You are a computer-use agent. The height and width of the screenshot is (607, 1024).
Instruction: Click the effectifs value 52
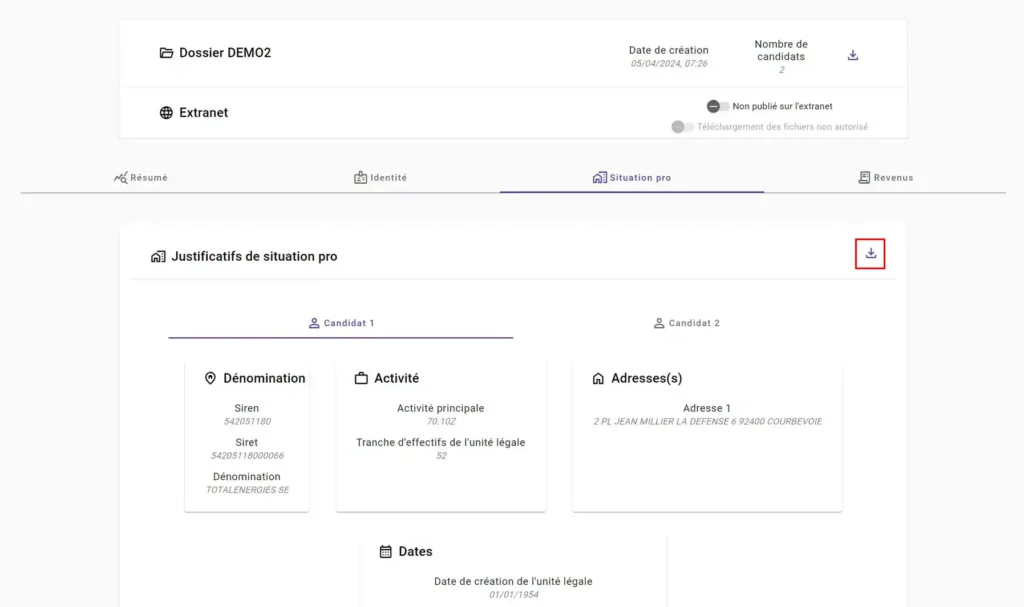click(441, 455)
